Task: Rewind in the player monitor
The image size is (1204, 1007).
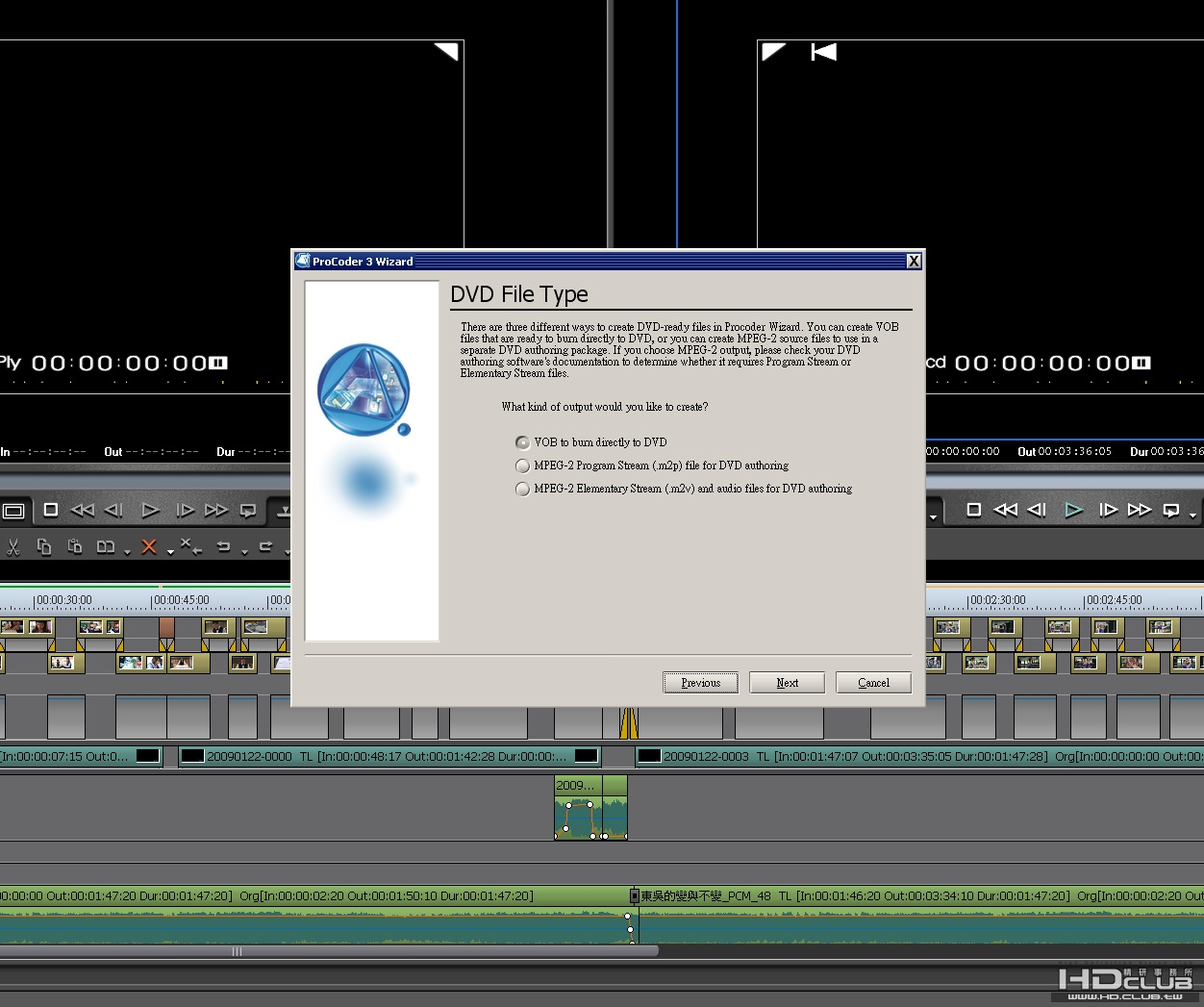Action: click(83, 510)
